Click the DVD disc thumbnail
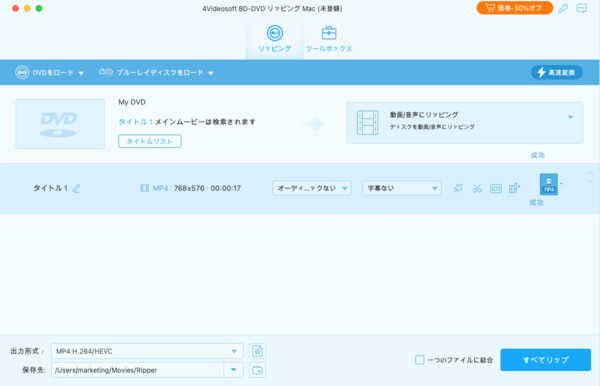The height and width of the screenshot is (386, 600). pyautogui.click(x=60, y=124)
